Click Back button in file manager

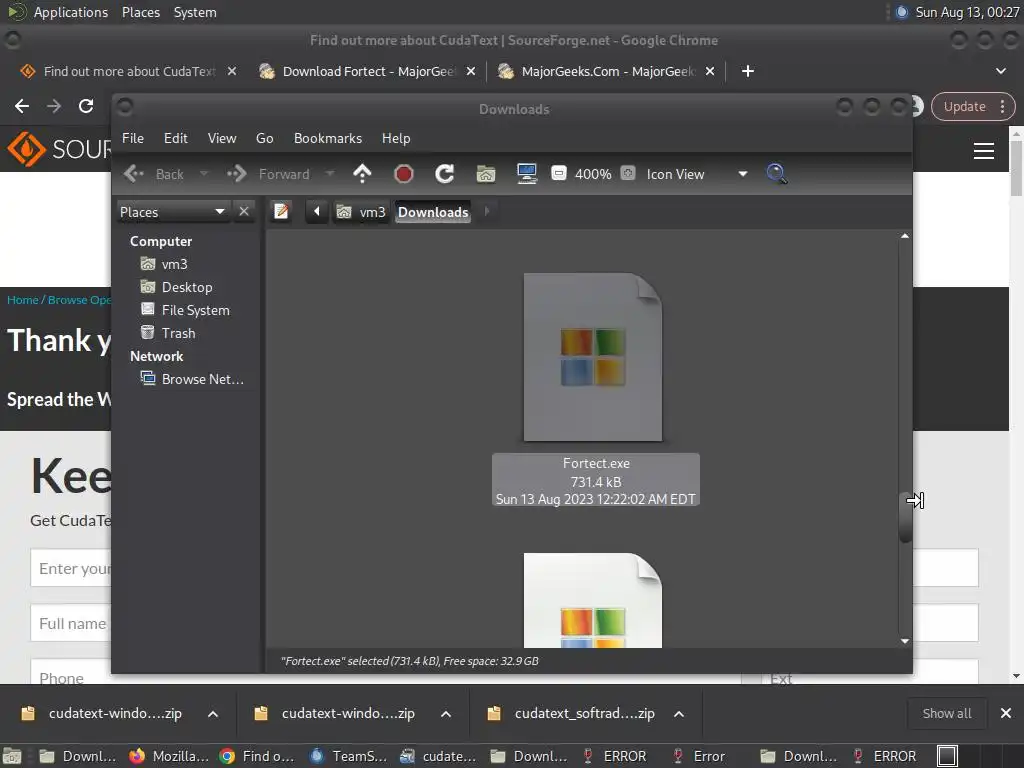click(x=154, y=174)
